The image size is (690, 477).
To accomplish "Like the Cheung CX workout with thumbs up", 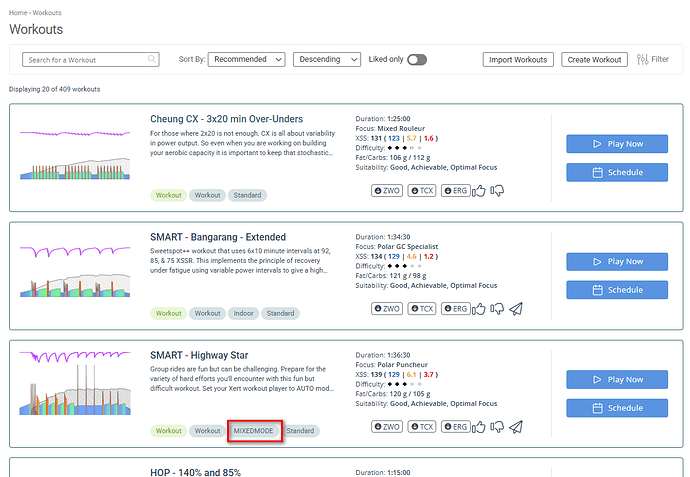I will point(481,190).
